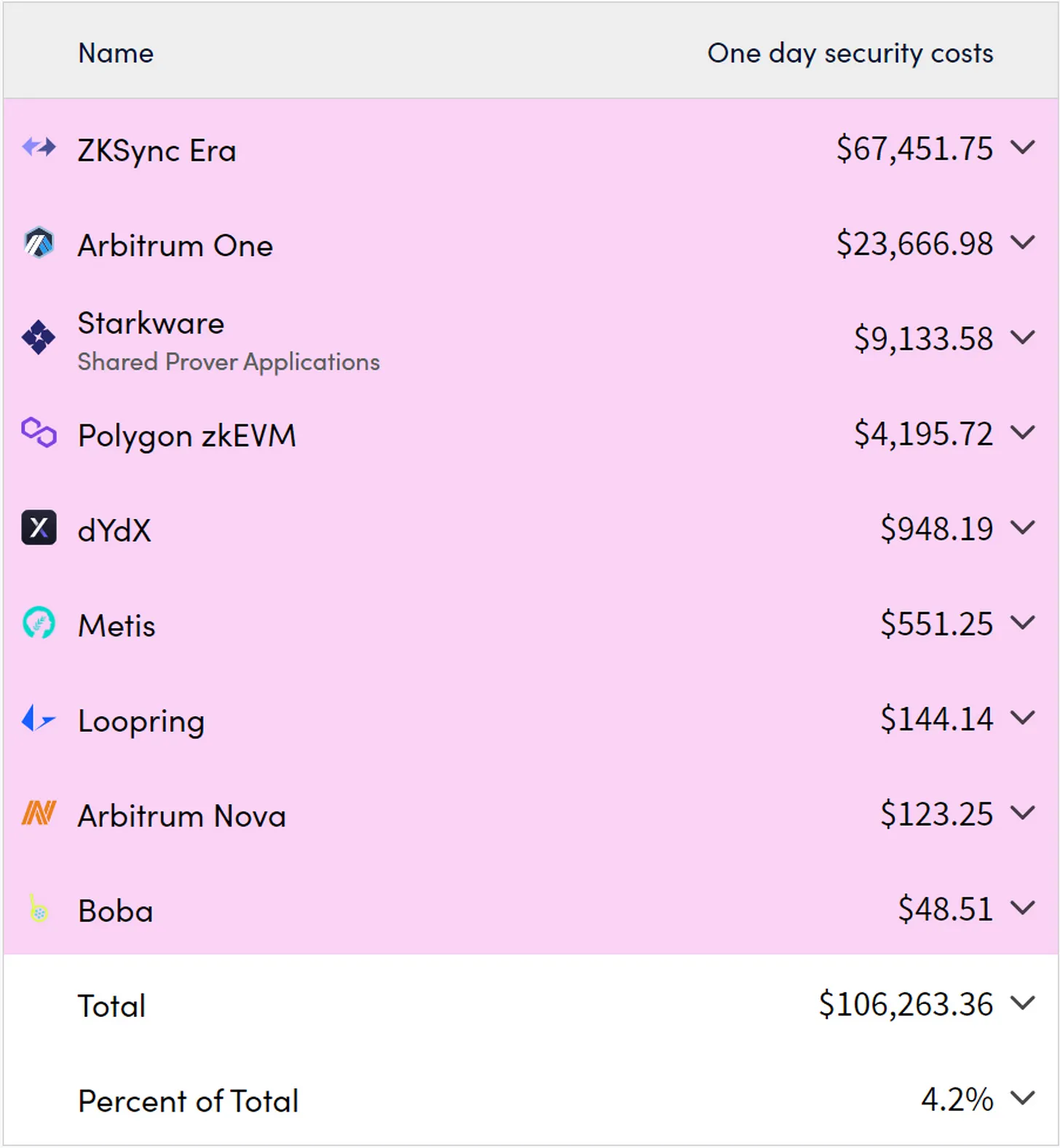Click the Shared Prover Applications subtitle

tap(229, 362)
